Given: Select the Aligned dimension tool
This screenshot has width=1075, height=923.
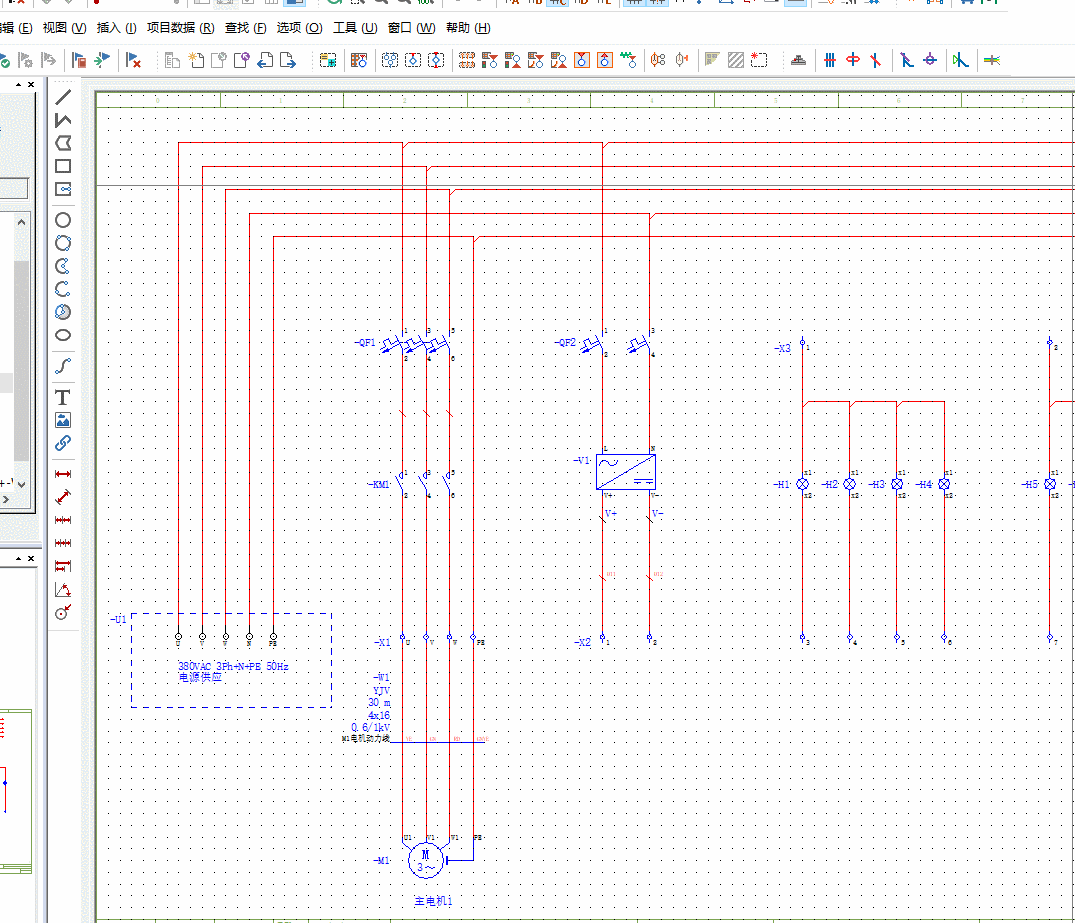Looking at the screenshot, I should click(63, 496).
